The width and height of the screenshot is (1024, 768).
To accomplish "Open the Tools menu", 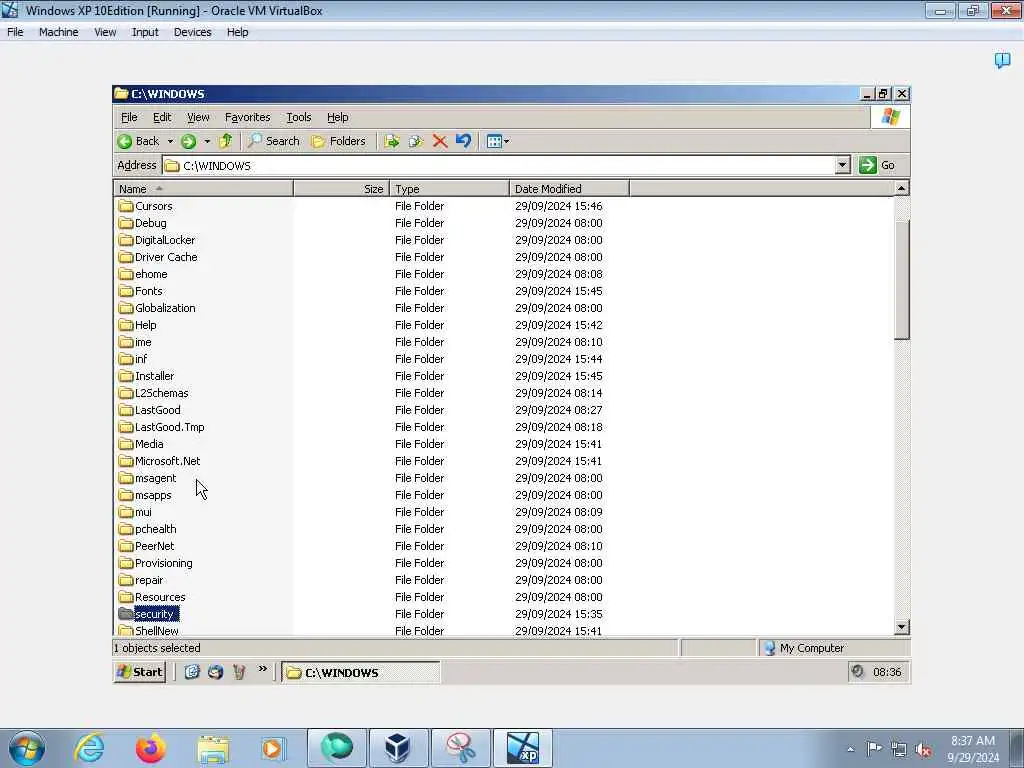I will [x=298, y=118].
